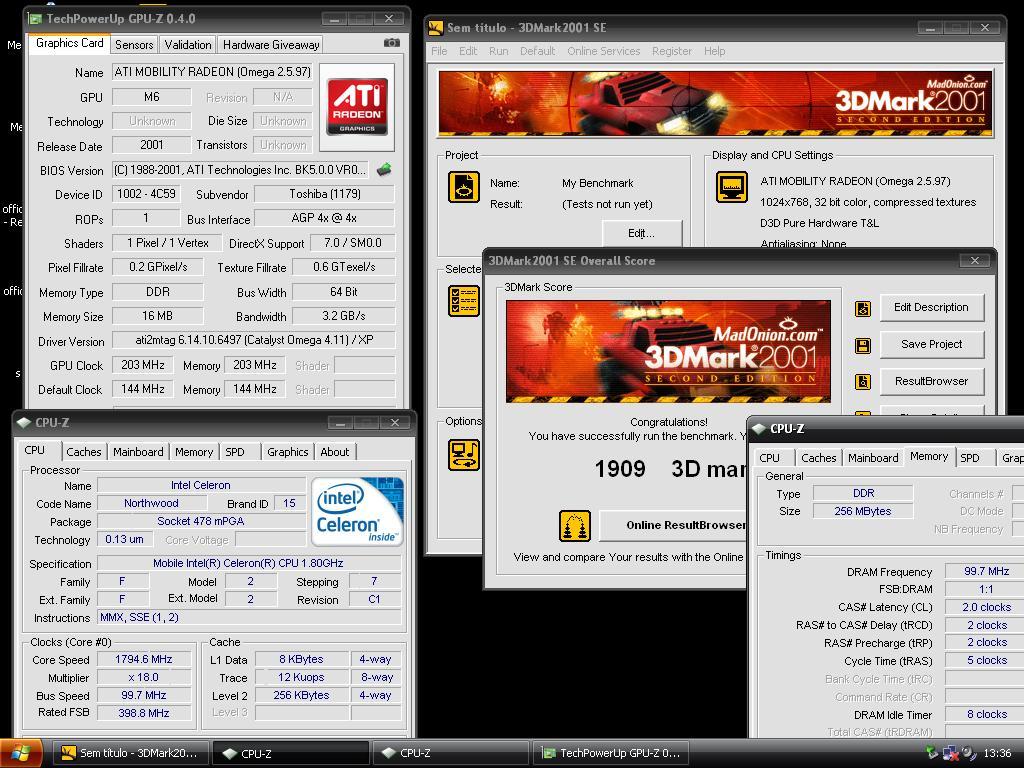Screen dimensions: 1024x768
Task: Click the Intel Celeron logo in CPU-Z
Action: (x=357, y=512)
